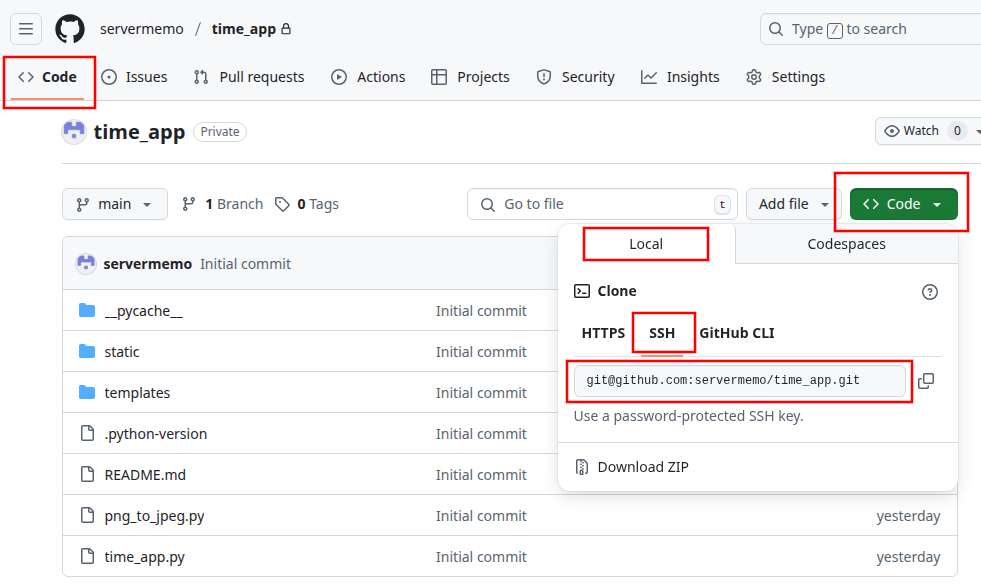Expand the Add file dropdown
This screenshot has height=585, width=981.
(794, 204)
